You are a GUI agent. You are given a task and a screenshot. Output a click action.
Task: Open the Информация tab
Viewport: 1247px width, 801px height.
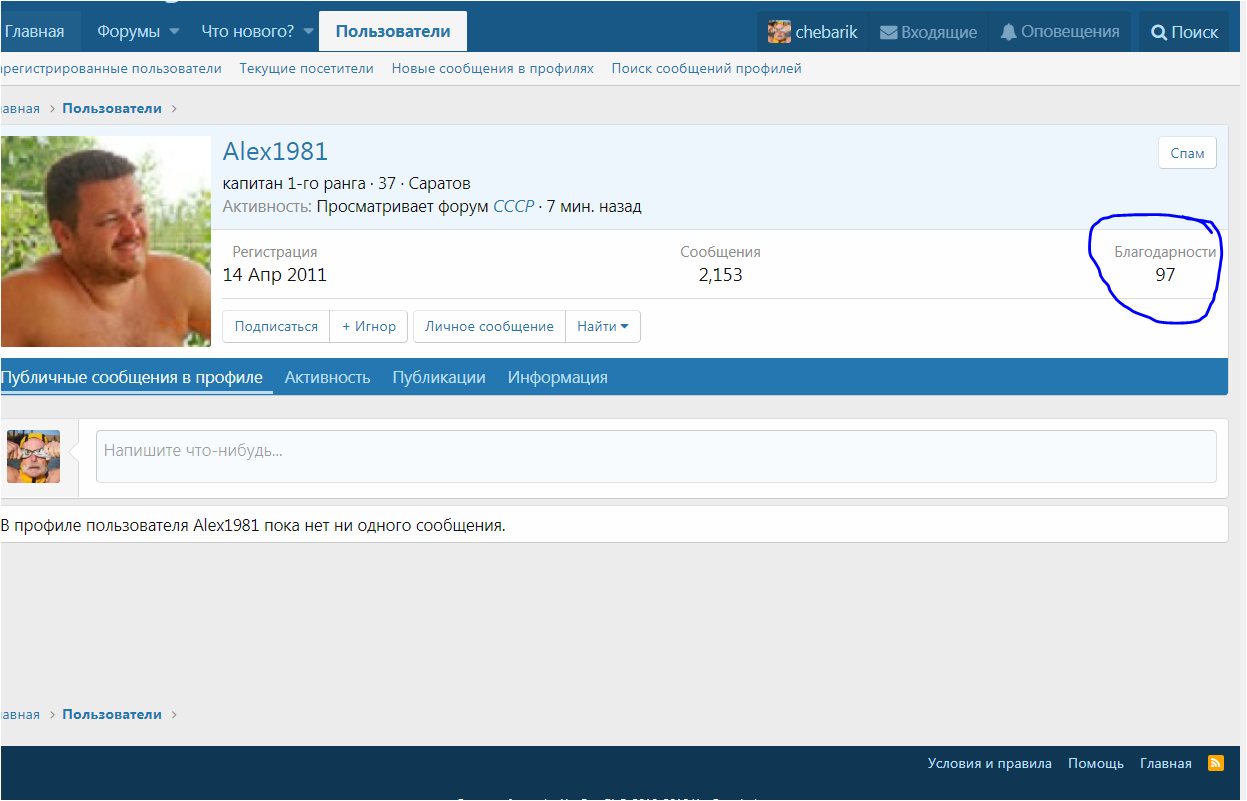coord(557,377)
